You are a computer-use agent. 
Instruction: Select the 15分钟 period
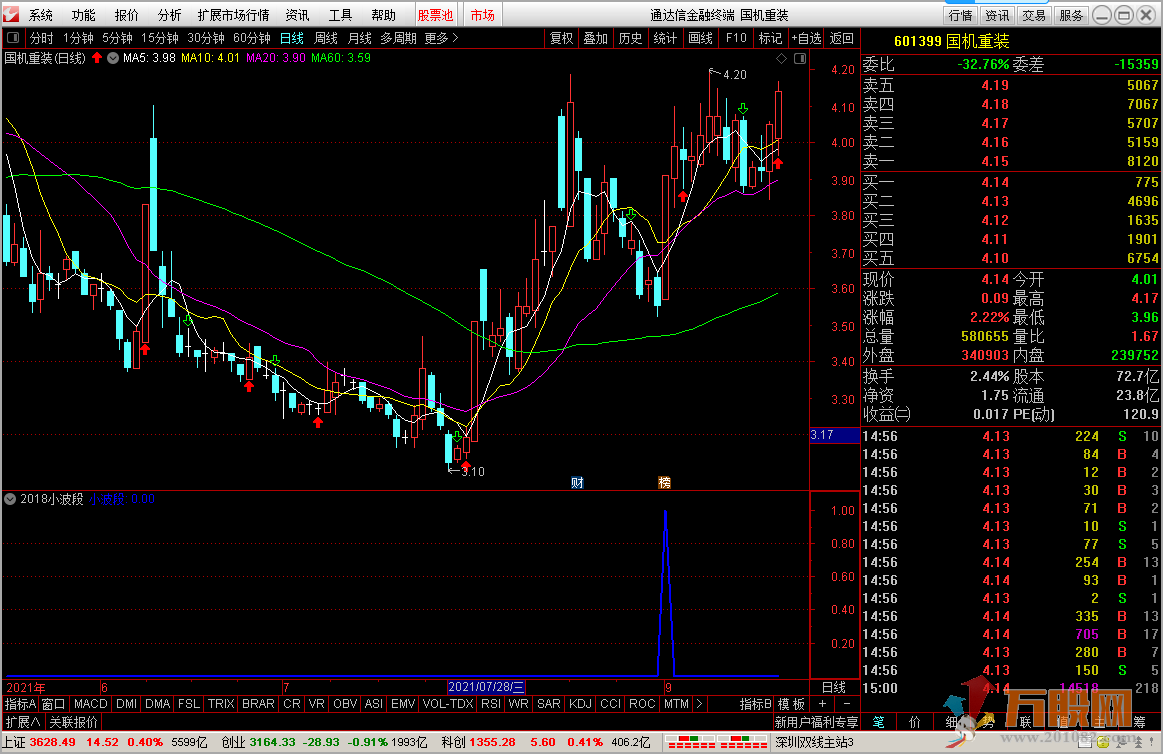point(159,38)
